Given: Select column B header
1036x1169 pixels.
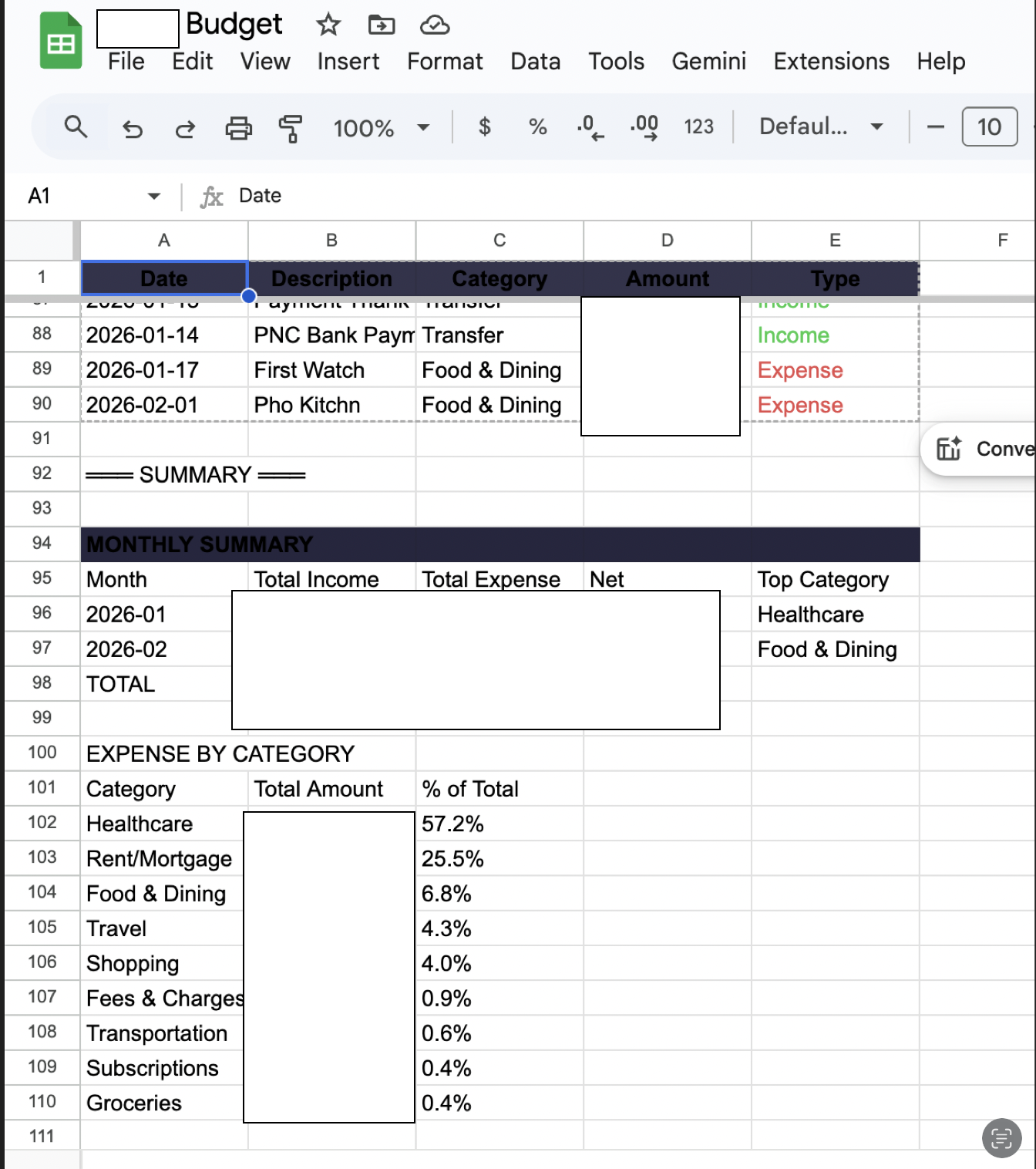Looking at the screenshot, I should click(x=331, y=241).
